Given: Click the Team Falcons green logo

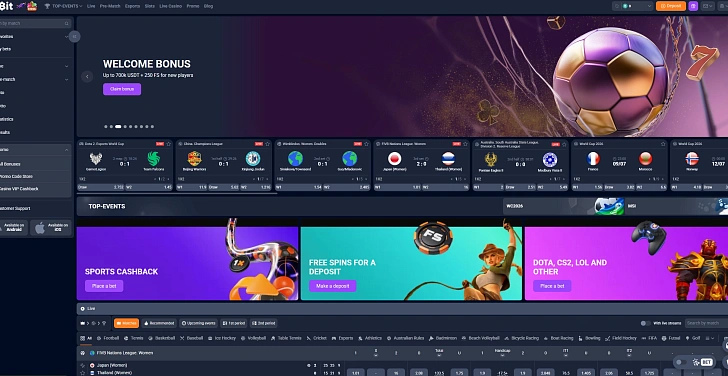Looking at the screenshot, I should pos(153,159).
